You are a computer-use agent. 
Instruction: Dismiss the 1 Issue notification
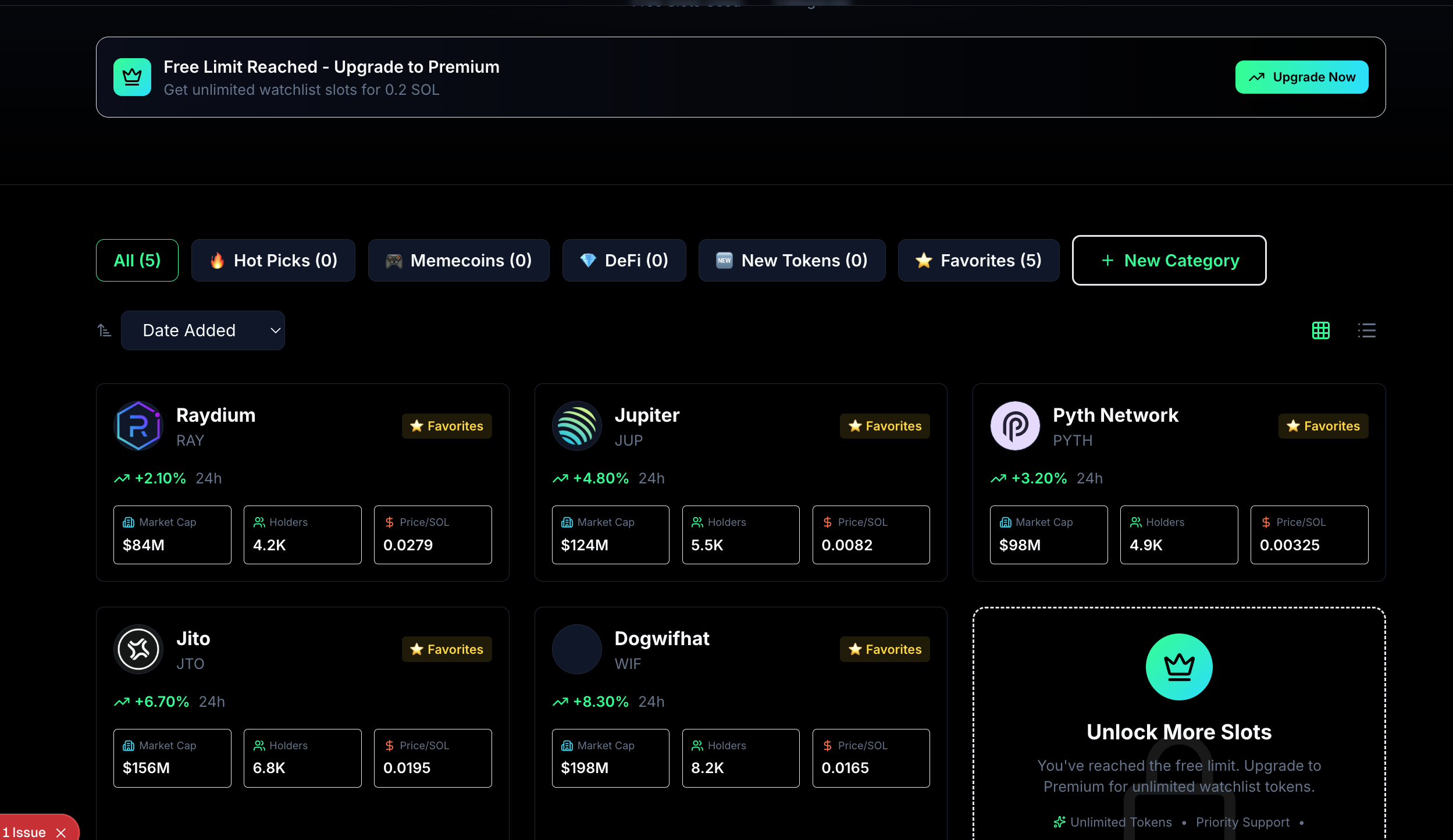point(60,832)
